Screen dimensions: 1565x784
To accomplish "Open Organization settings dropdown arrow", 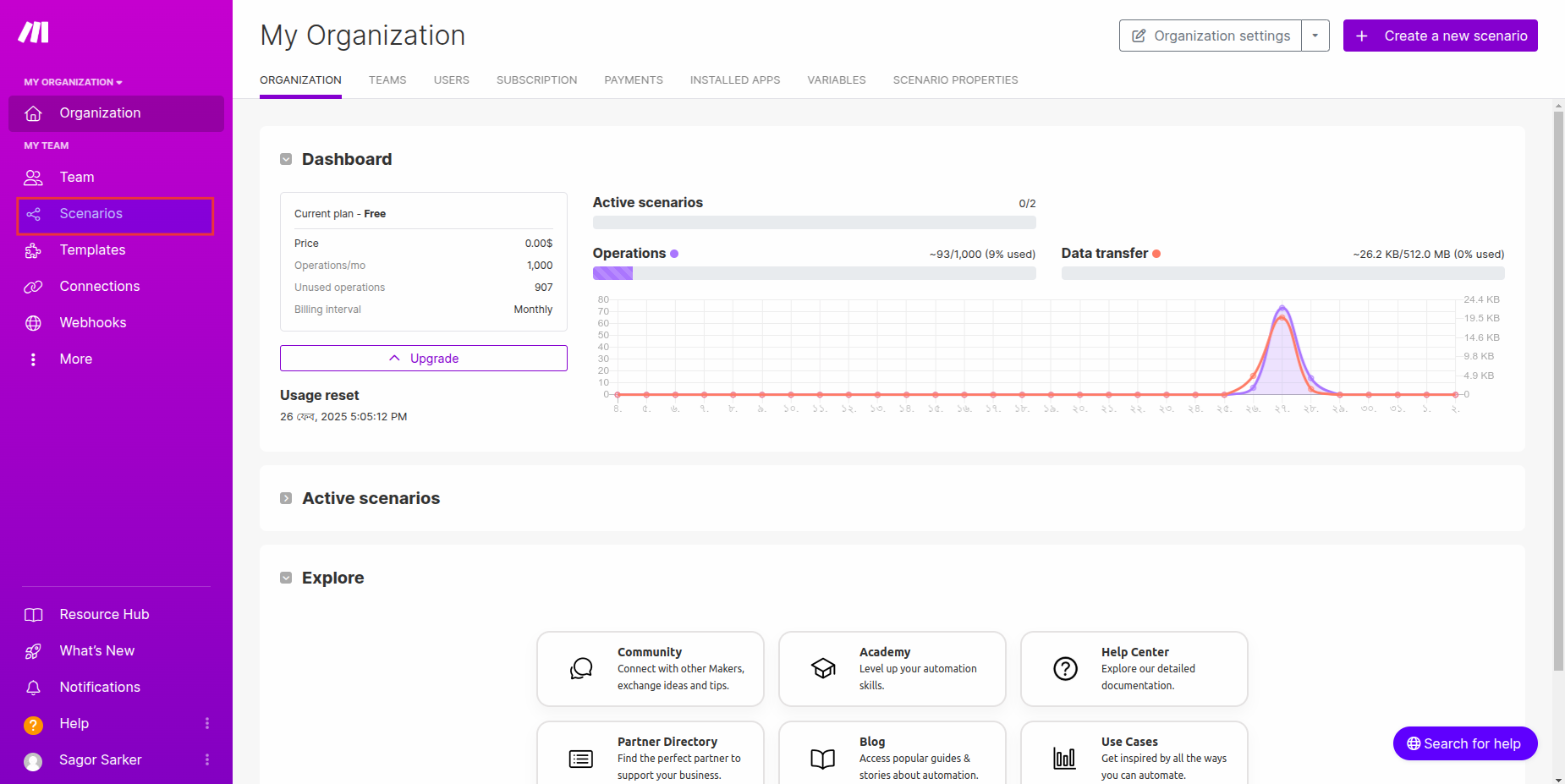I will 1315,36.
